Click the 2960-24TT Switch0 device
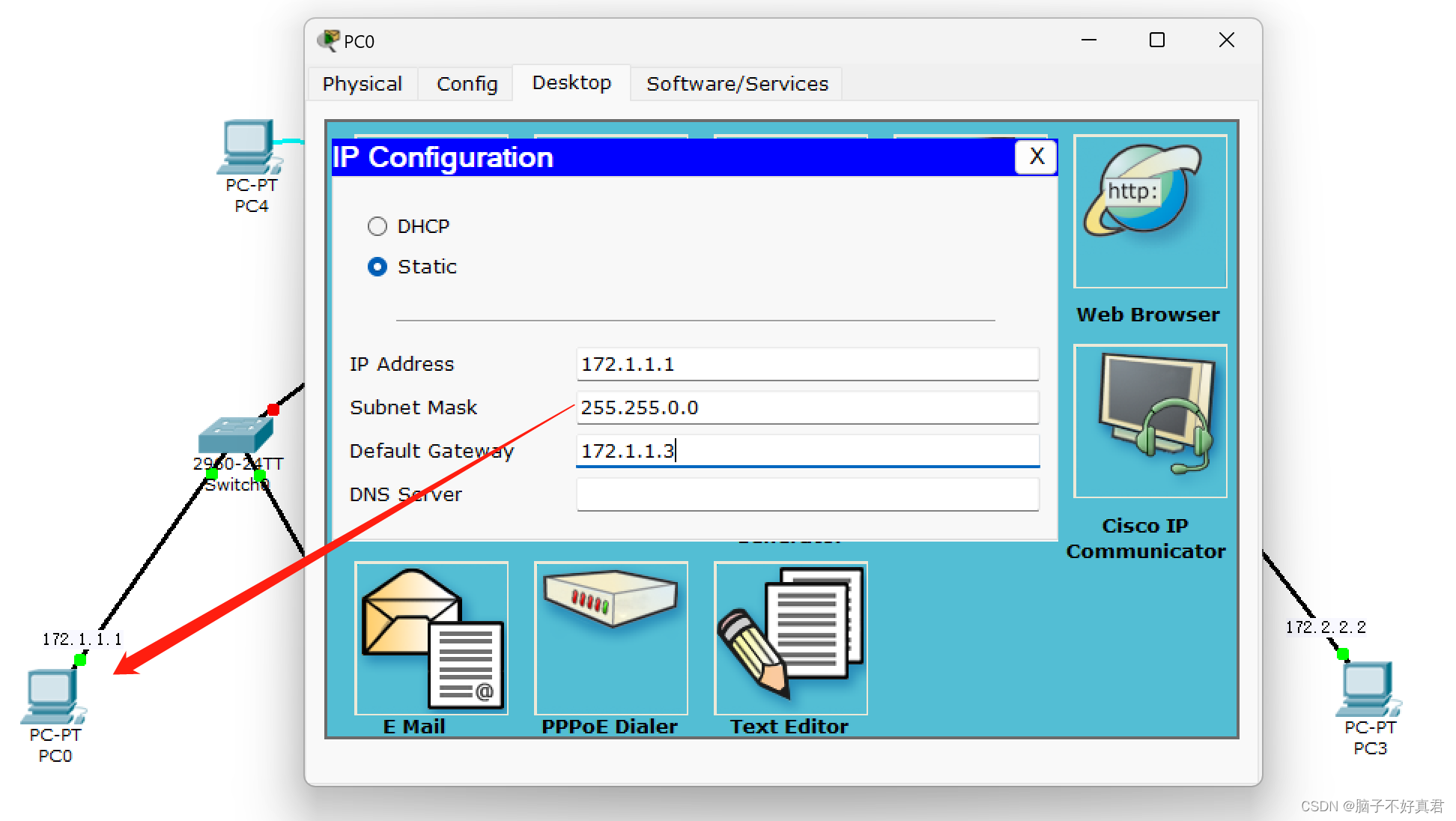This screenshot has width=1456, height=821. pyautogui.click(x=235, y=435)
